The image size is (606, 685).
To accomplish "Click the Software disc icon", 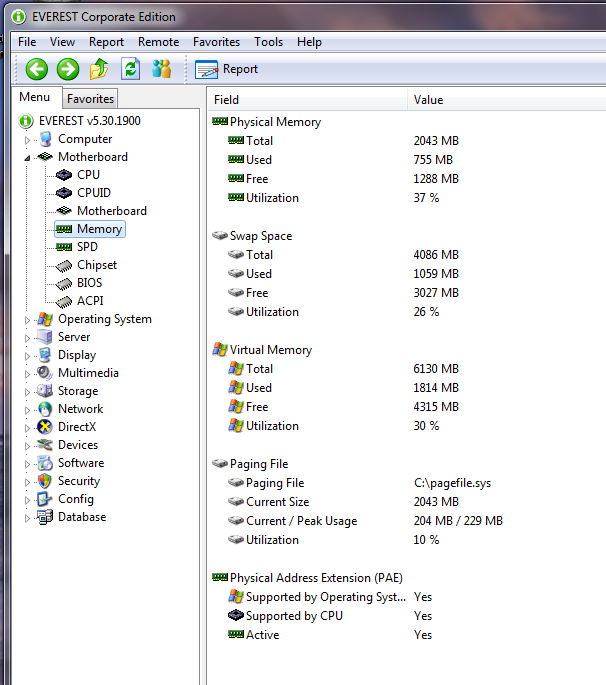I will (x=45, y=463).
